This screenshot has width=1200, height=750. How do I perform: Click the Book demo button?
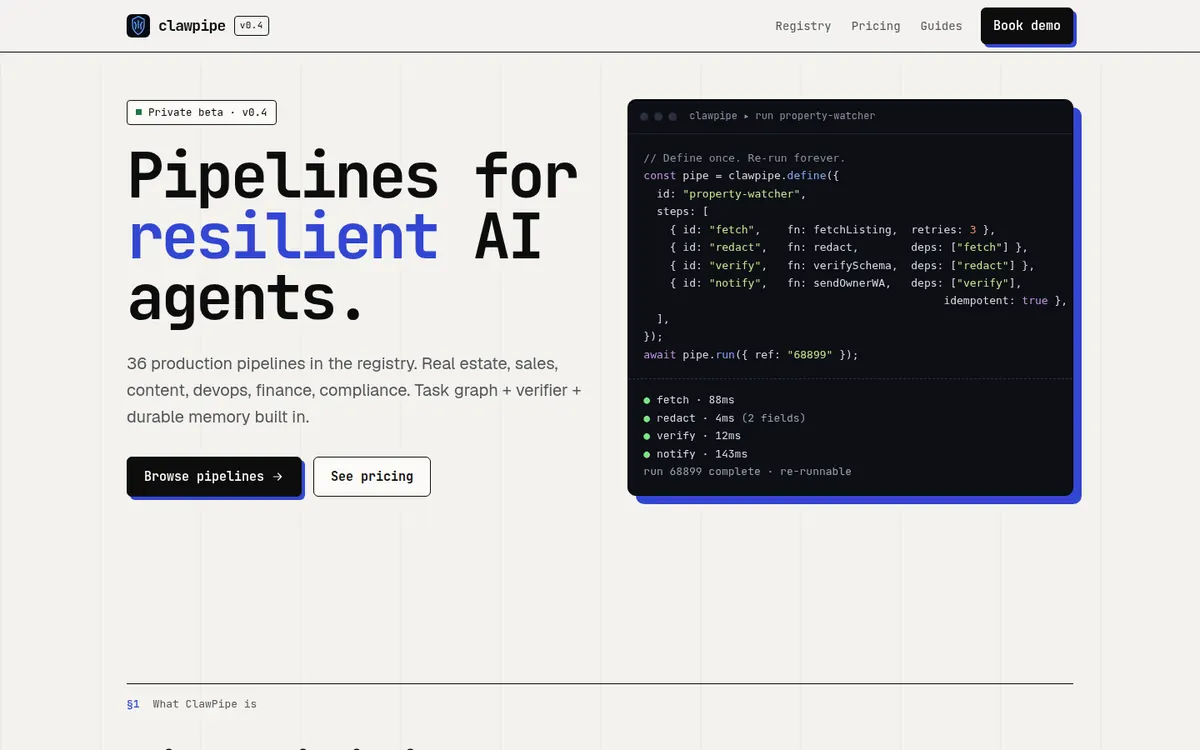click(x=1027, y=26)
